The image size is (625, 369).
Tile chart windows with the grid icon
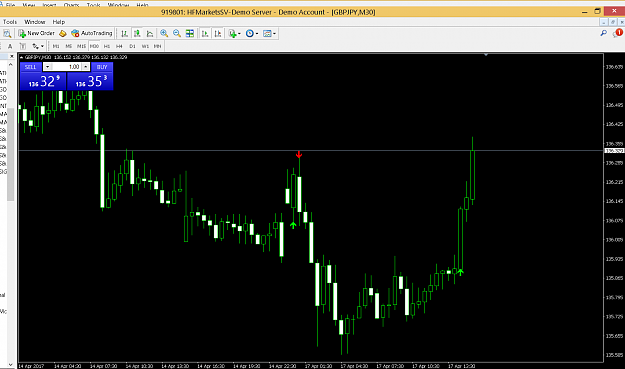click(190, 33)
